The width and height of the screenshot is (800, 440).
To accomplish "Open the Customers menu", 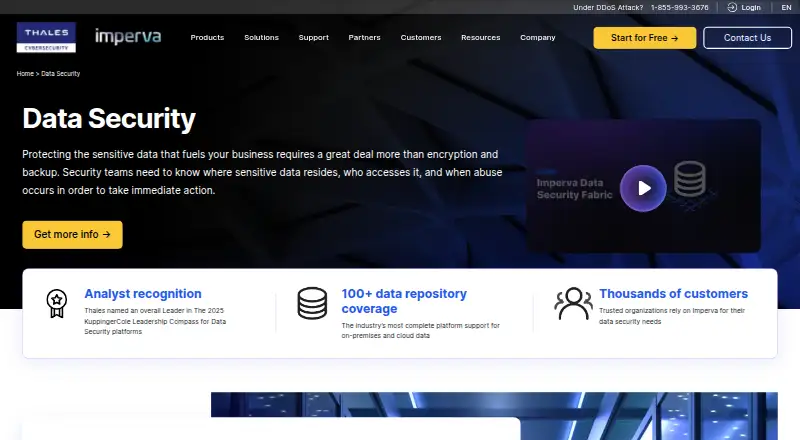I will click(x=421, y=37).
